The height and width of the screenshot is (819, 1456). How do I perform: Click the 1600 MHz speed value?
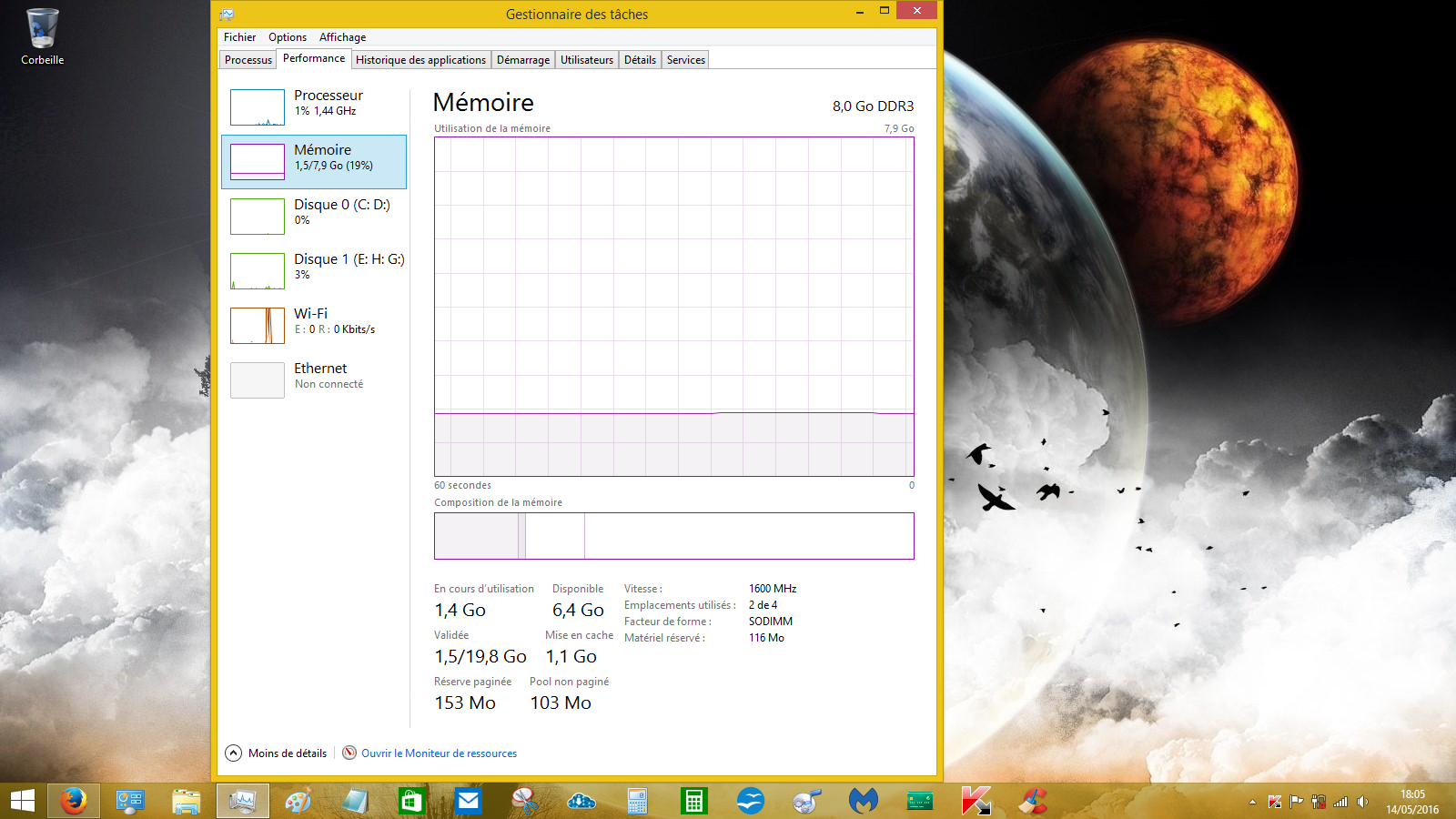click(773, 589)
